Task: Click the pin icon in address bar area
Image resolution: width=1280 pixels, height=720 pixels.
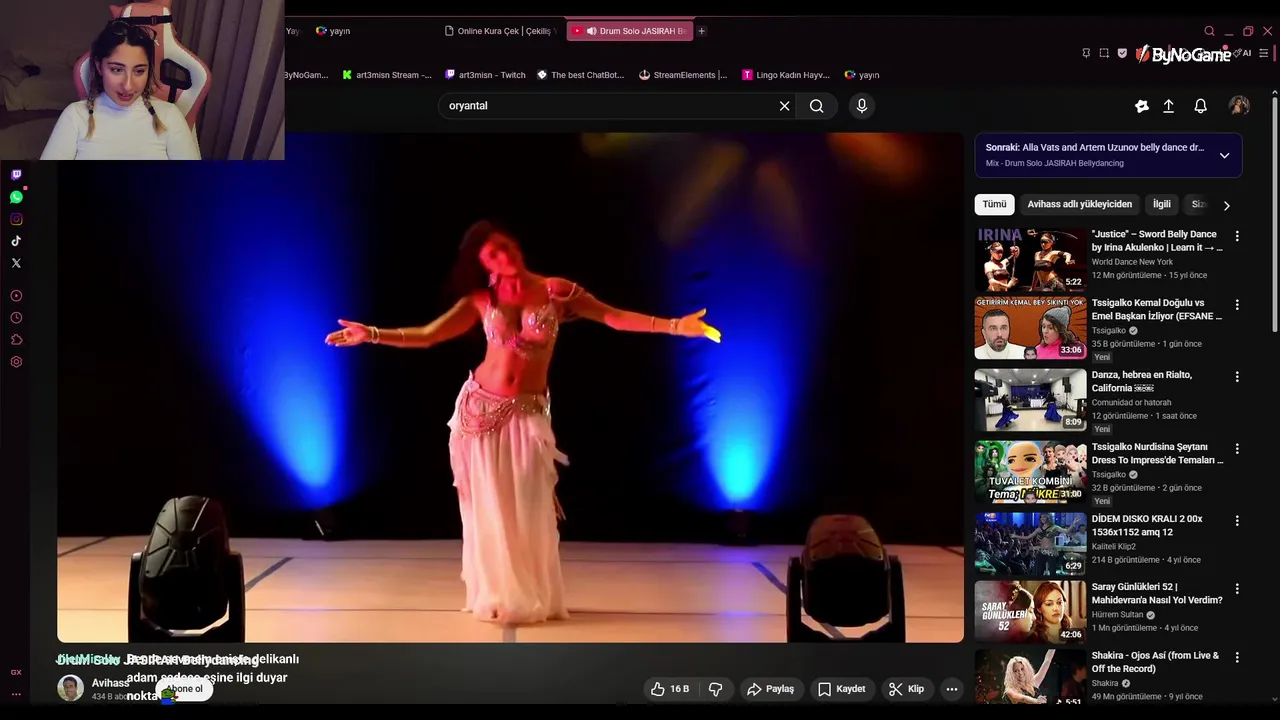Action: [x=1086, y=53]
